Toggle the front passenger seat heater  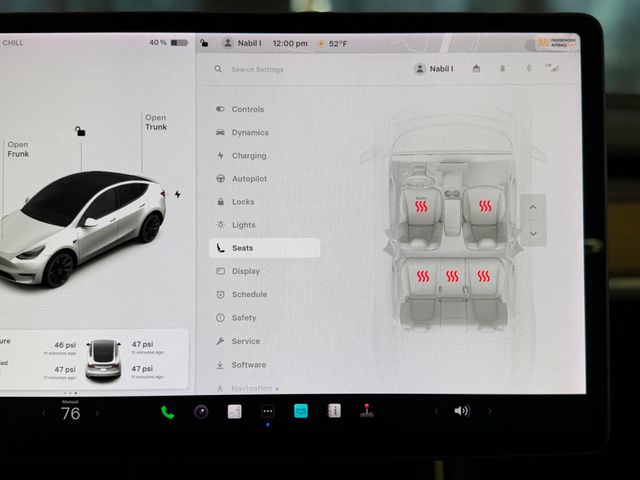pos(485,206)
